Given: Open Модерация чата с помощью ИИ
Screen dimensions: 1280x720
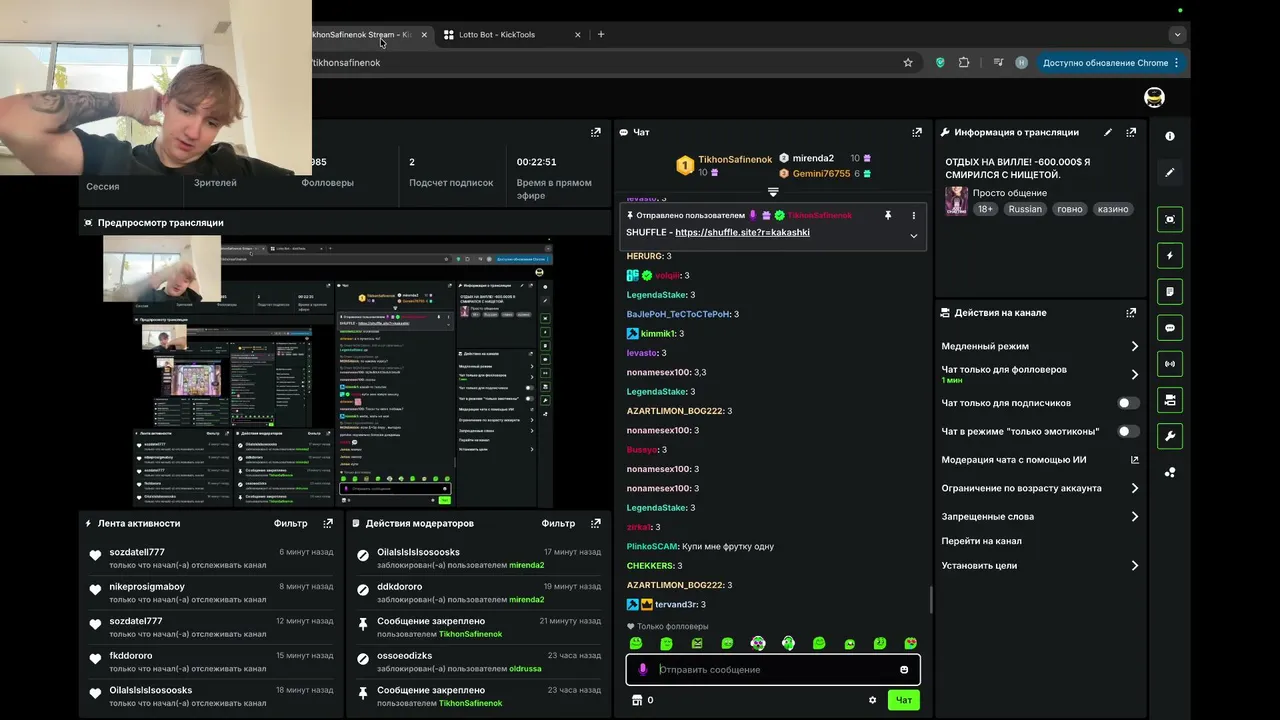Looking at the screenshot, I should (1040, 460).
